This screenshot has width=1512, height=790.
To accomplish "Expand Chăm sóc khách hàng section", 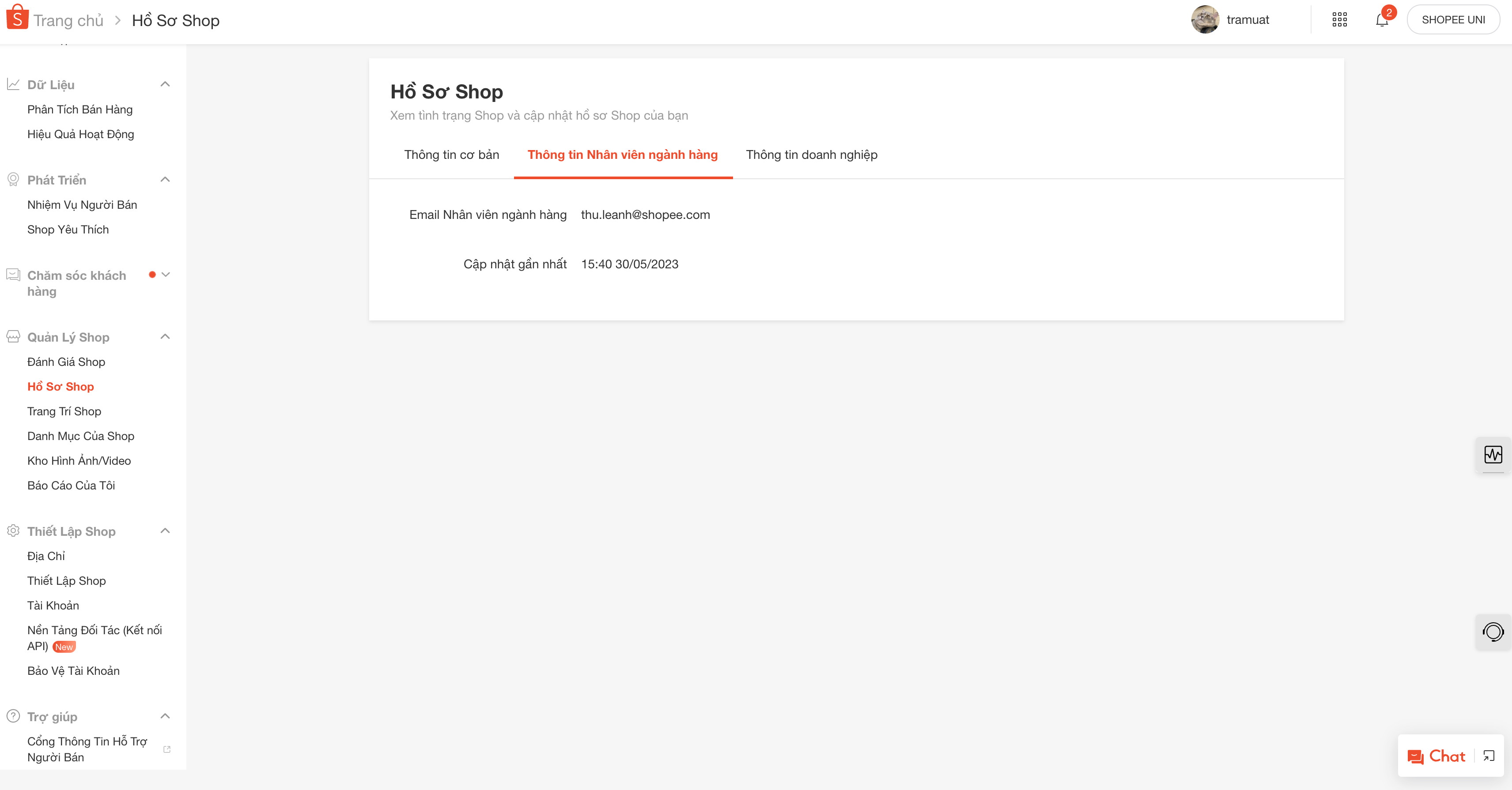I will tap(166, 275).
